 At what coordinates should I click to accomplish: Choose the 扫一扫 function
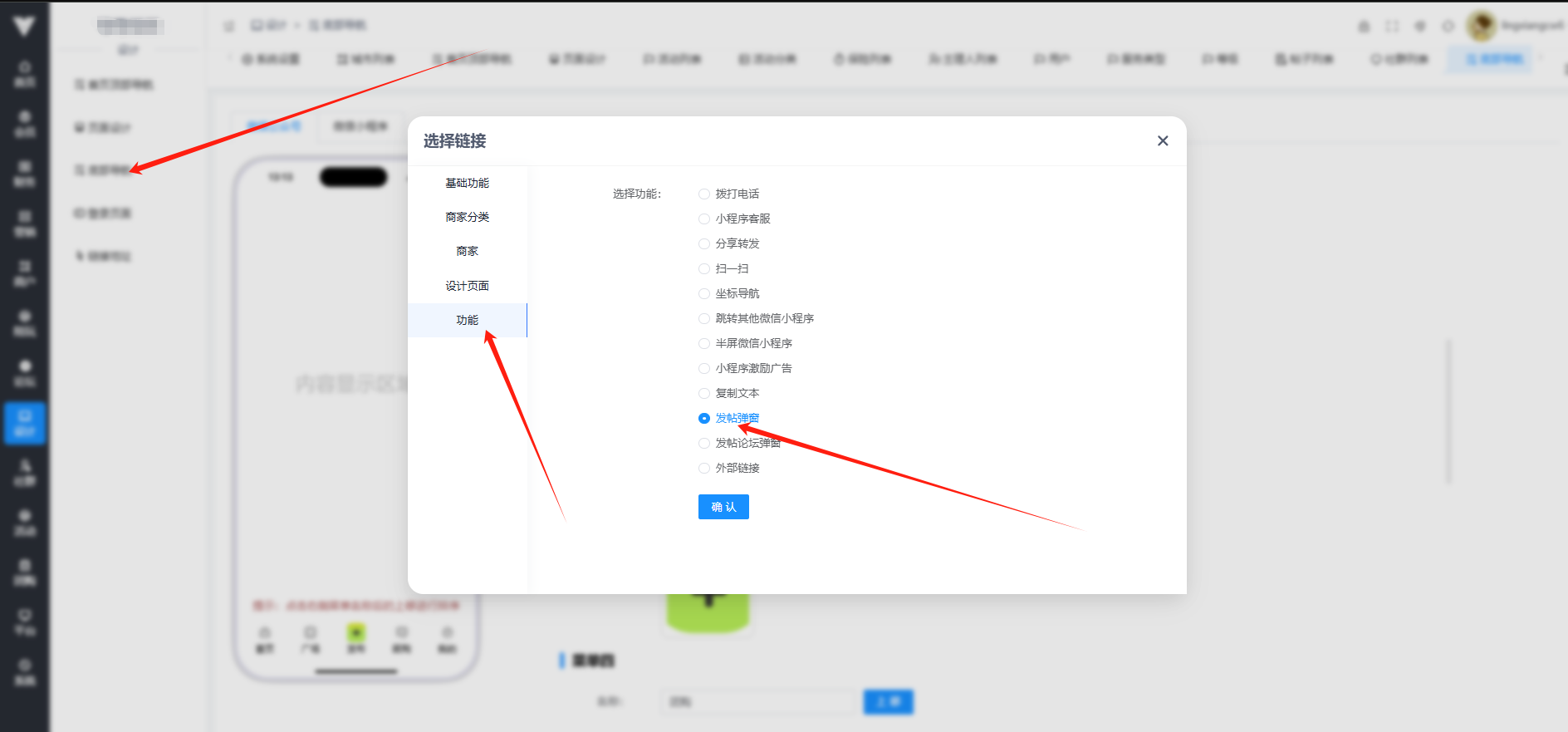[704, 268]
